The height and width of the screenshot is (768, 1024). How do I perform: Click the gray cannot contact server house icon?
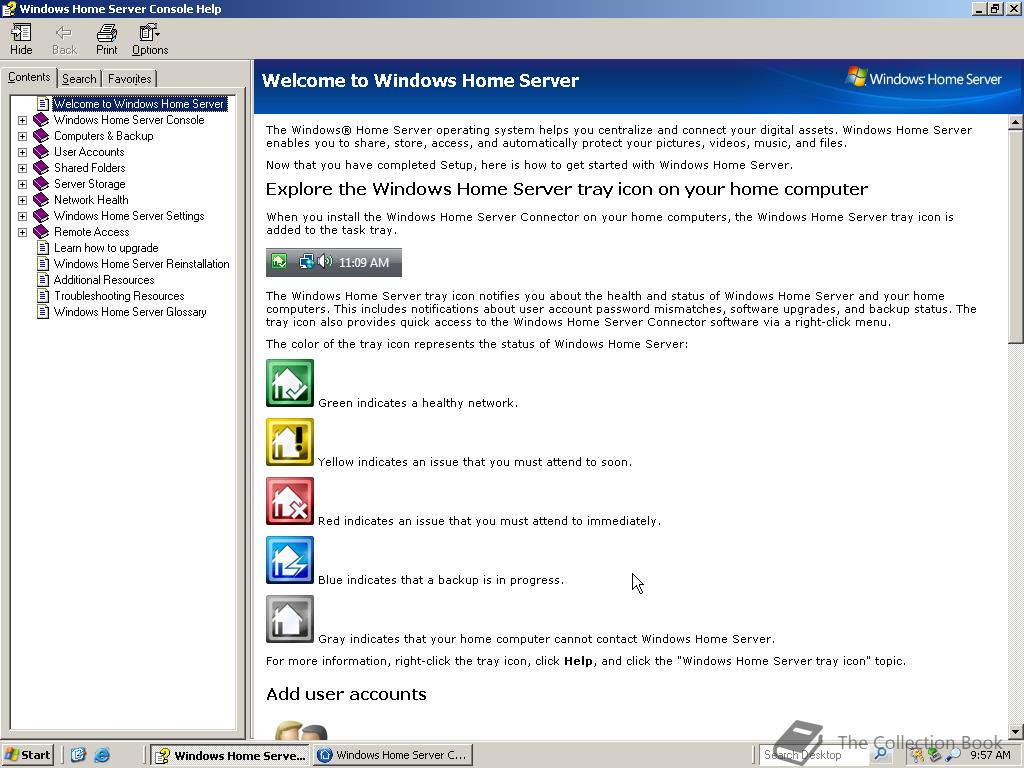[x=290, y=619]
